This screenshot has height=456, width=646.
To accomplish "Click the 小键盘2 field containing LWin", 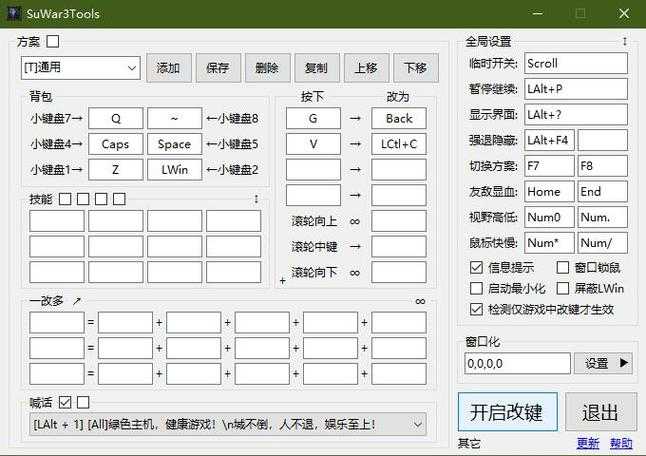I will [x=175, y=170].
